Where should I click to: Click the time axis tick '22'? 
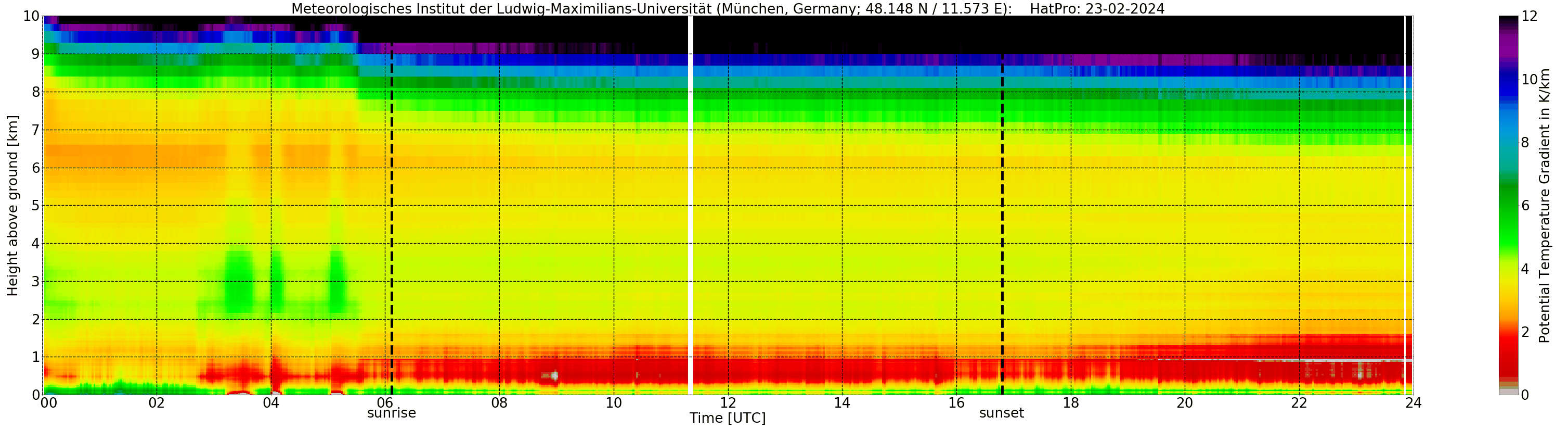[1299, 403]
